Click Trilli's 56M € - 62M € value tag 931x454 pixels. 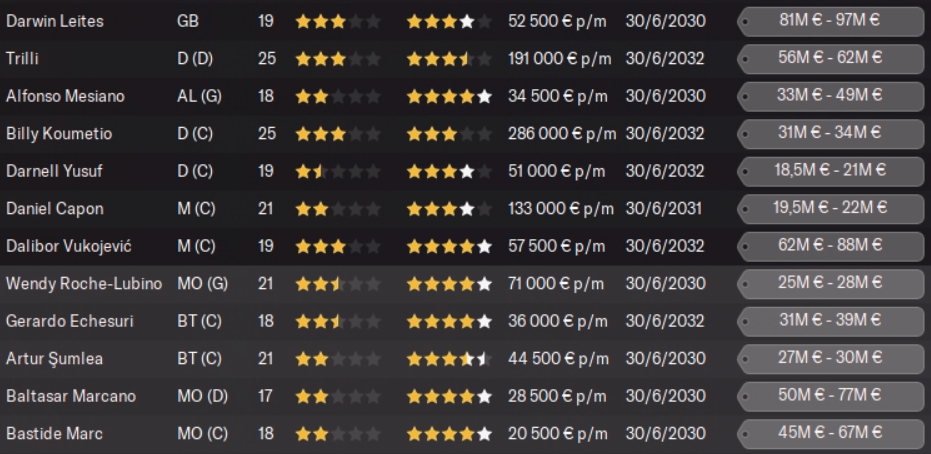pyautogui.click(x=830, y=58)
